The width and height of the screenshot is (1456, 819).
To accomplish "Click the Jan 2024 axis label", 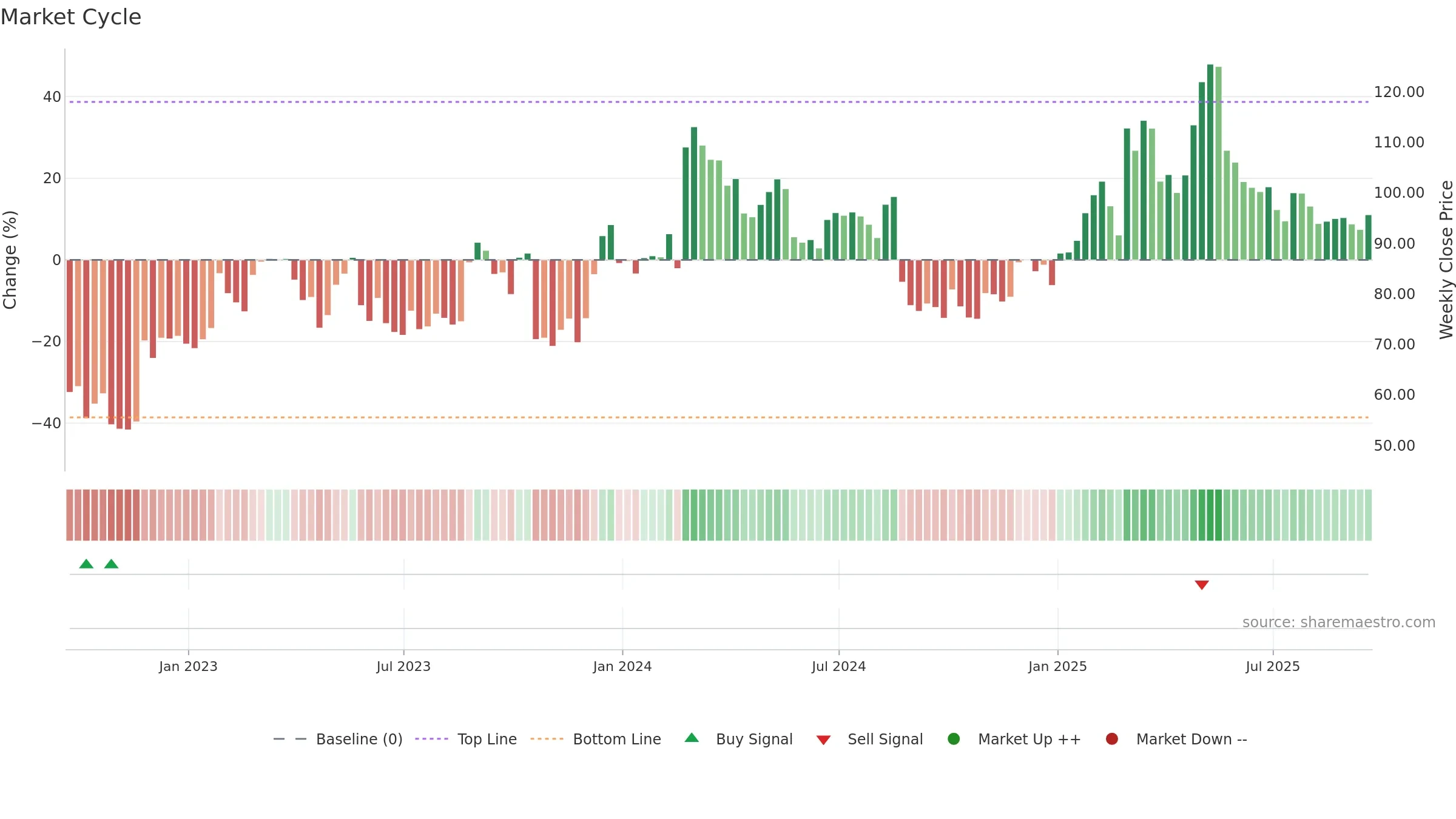I will coord(622,667).
